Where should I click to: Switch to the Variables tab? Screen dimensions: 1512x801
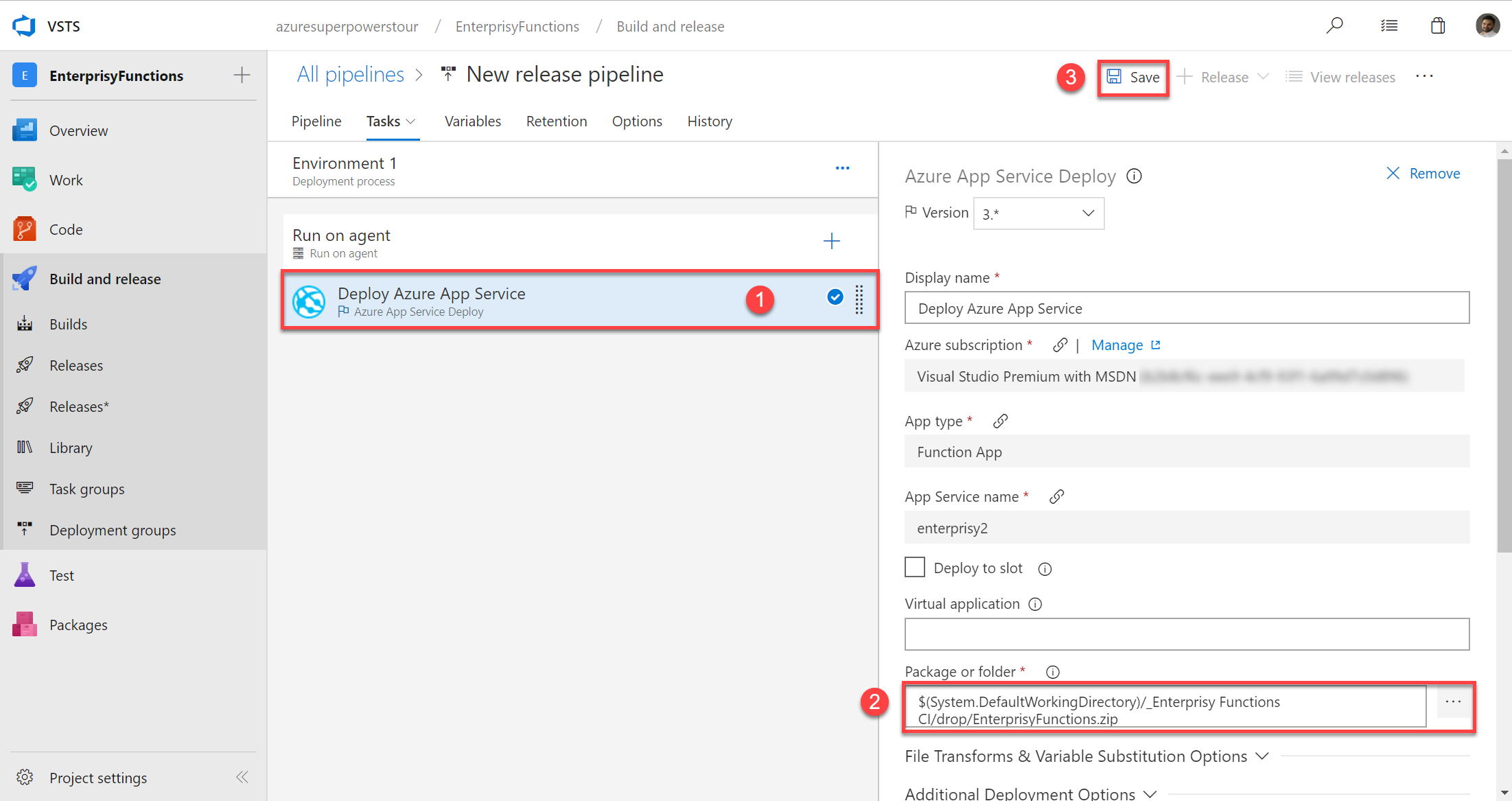(472, 121)
